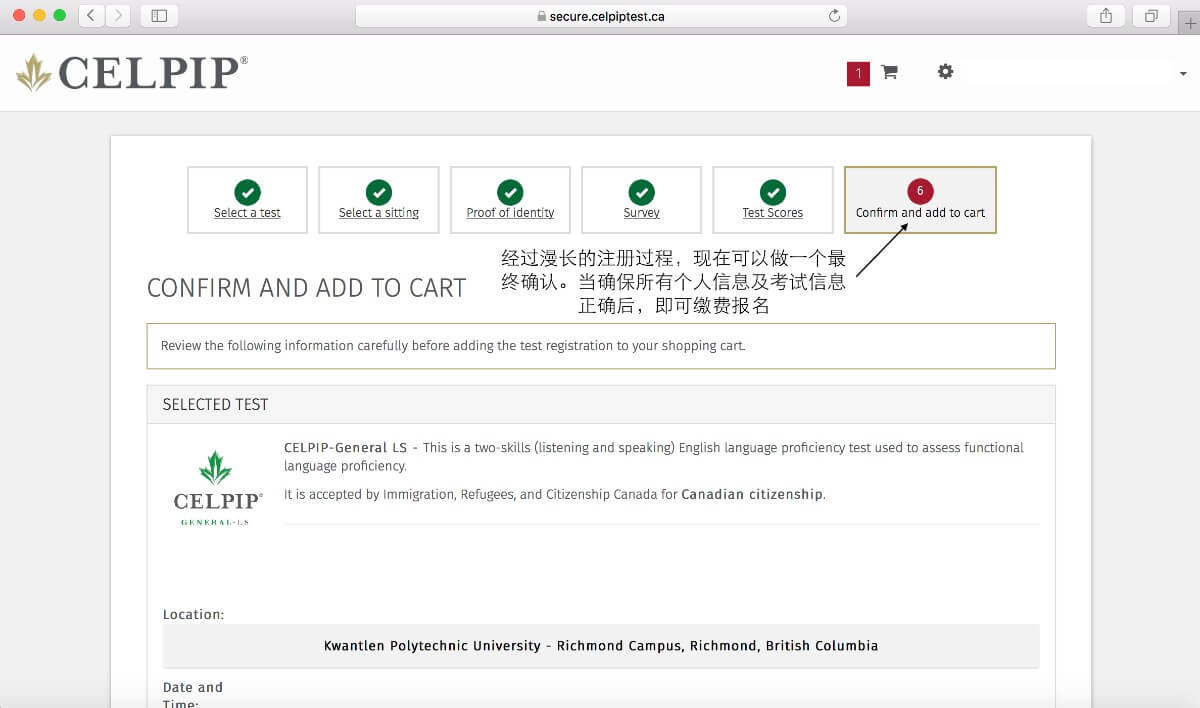Maximize the window with green button

click(x=60, y=16)
